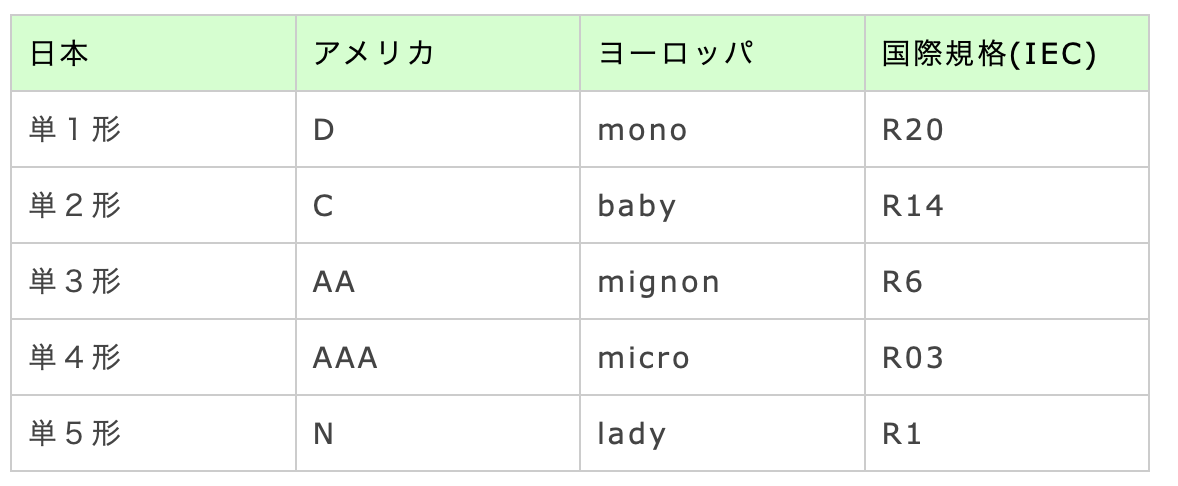Select the 単2形 cell
Image resolution: width=1178 pixels, height=486 pixels.
(76, 206)
